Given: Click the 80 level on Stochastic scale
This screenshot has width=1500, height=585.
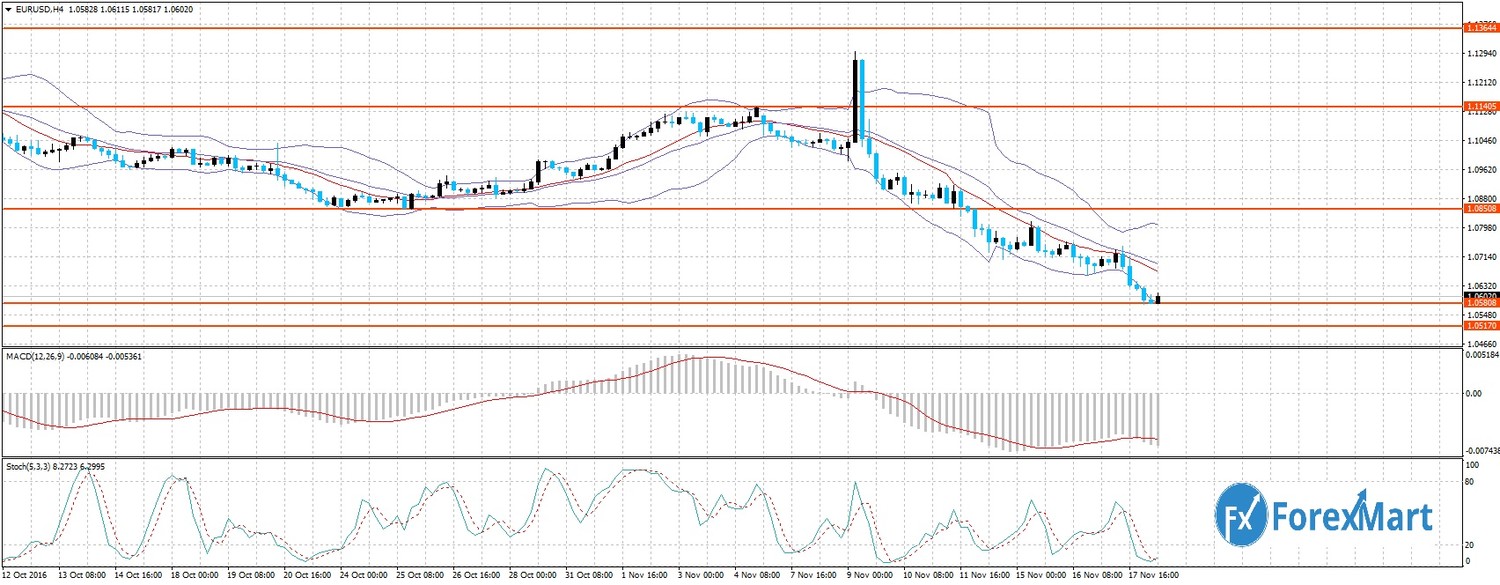Looking at the screenshot, I should pos(1469,482).
